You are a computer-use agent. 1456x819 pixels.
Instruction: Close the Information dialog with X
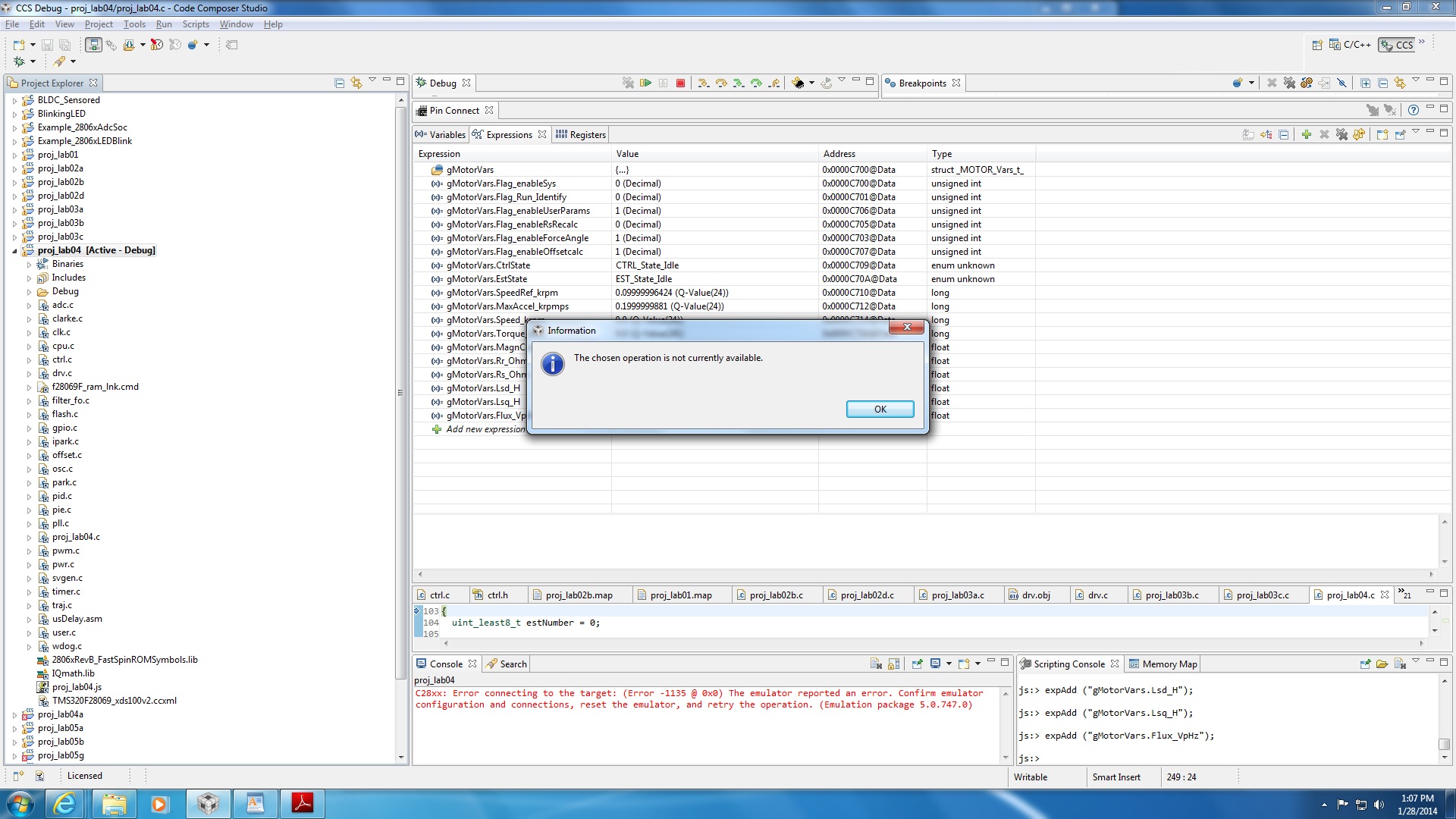tap(906, 327)
